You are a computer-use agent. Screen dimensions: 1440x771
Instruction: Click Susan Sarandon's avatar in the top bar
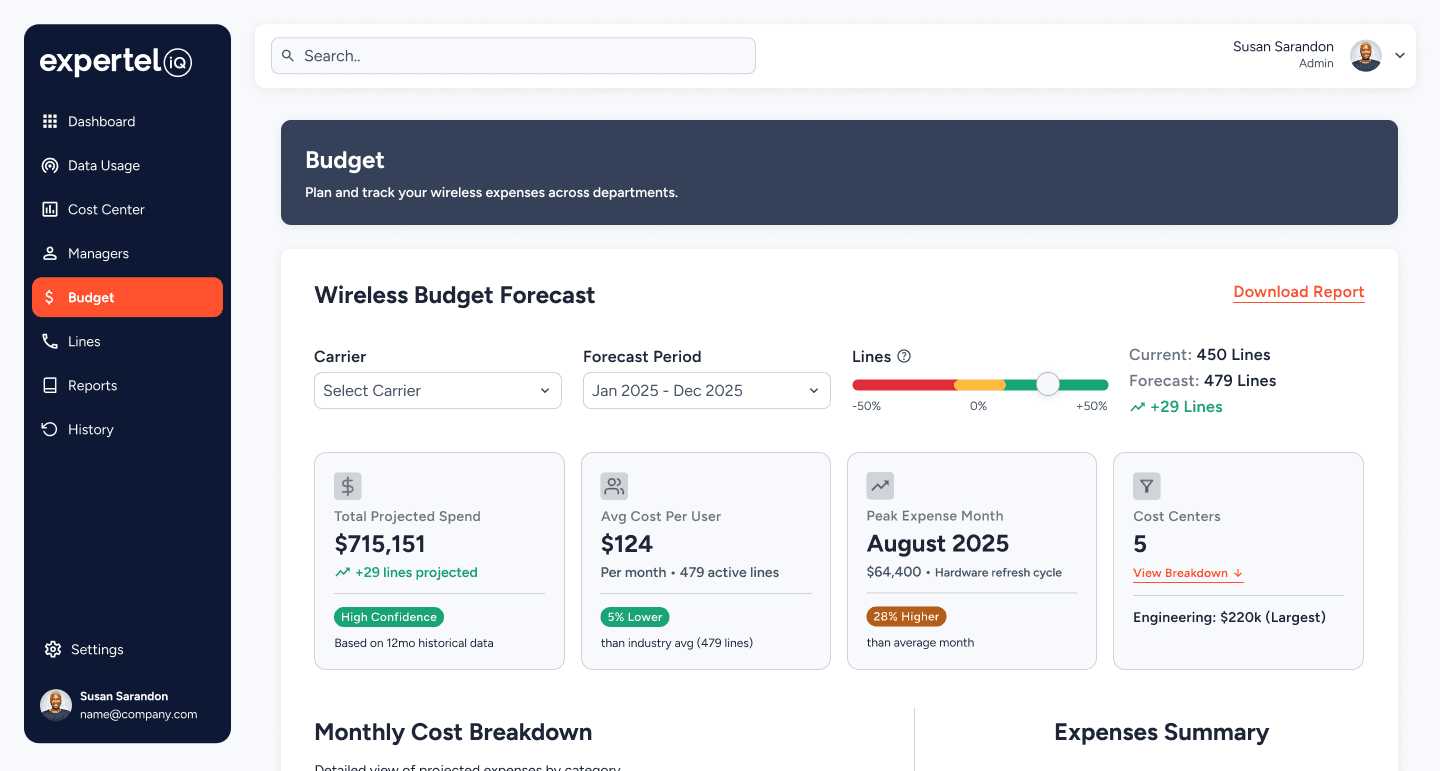coord(1366,56)
